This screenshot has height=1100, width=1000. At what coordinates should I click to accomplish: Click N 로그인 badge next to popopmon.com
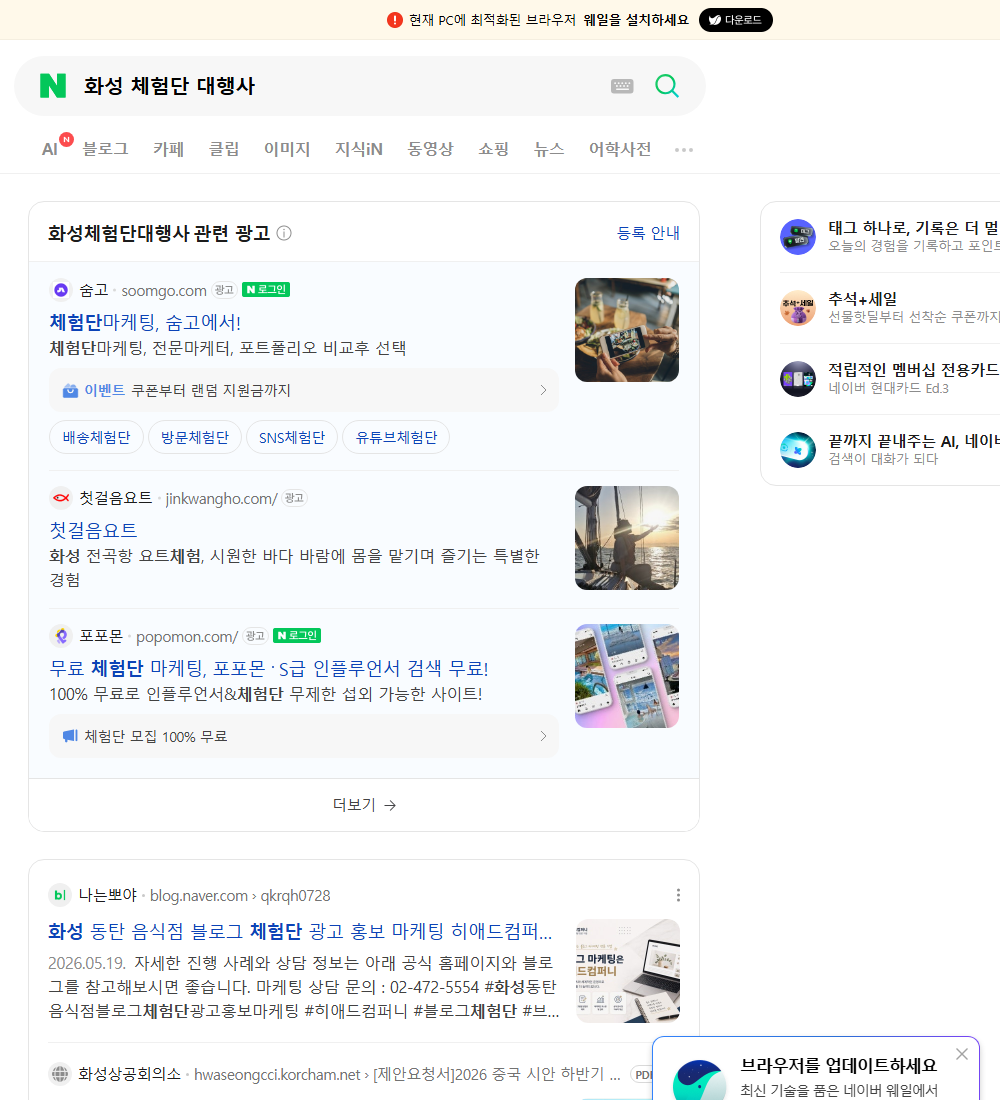[x=297, y=636]
